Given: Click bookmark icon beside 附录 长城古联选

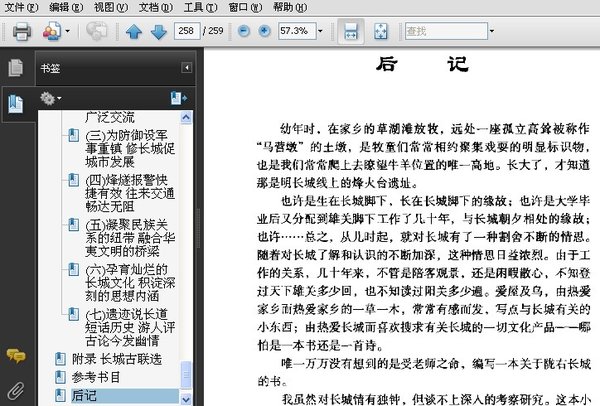Looking at the screenshot, I should click(x=60, y=359).
